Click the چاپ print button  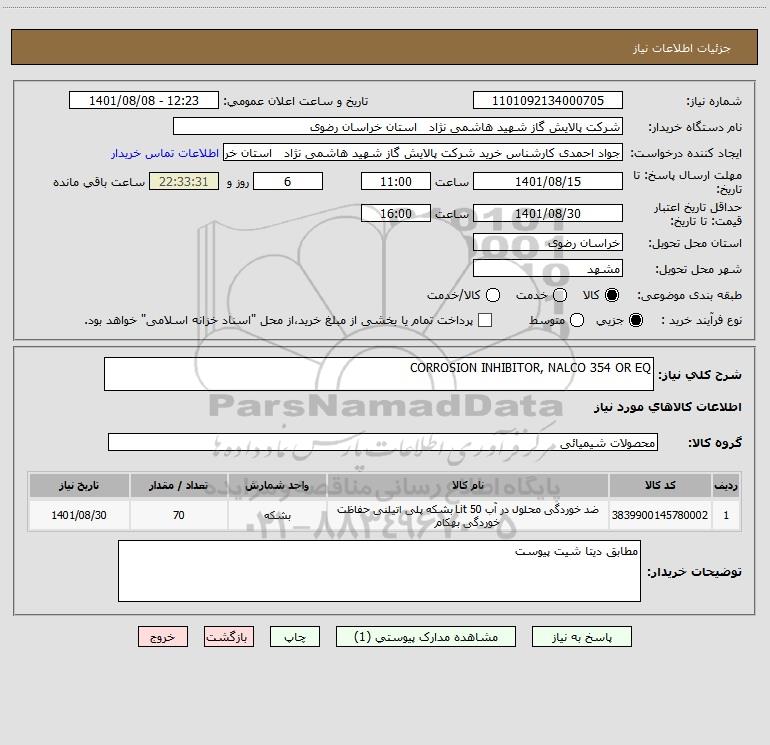pyautogui.click(x=295, y=637)
